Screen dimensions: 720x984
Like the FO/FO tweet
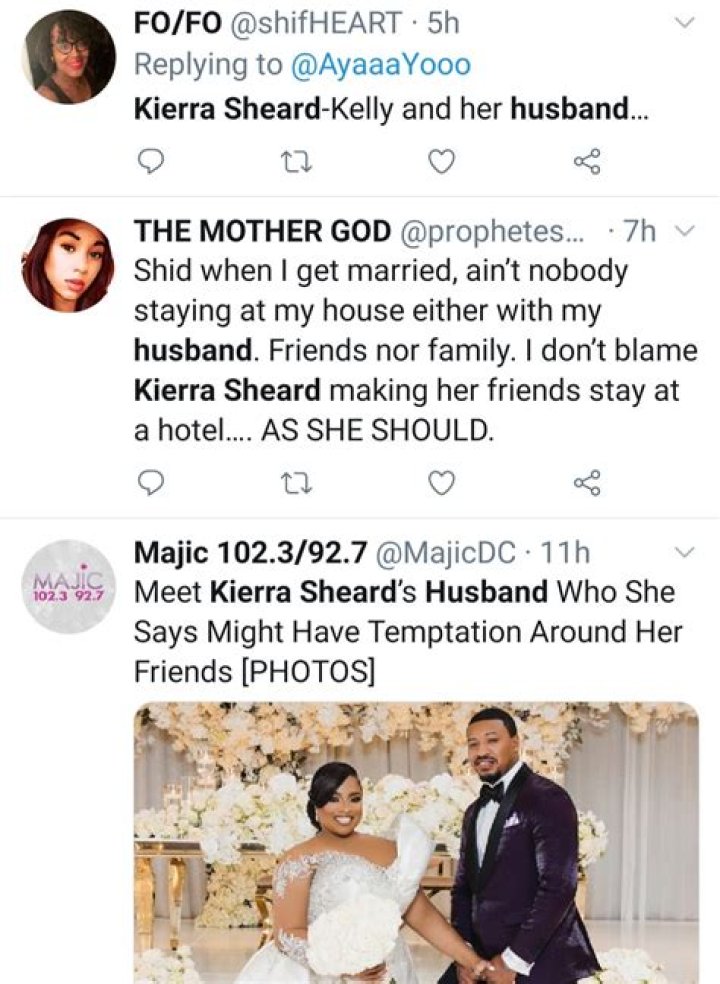click(441, 160)
